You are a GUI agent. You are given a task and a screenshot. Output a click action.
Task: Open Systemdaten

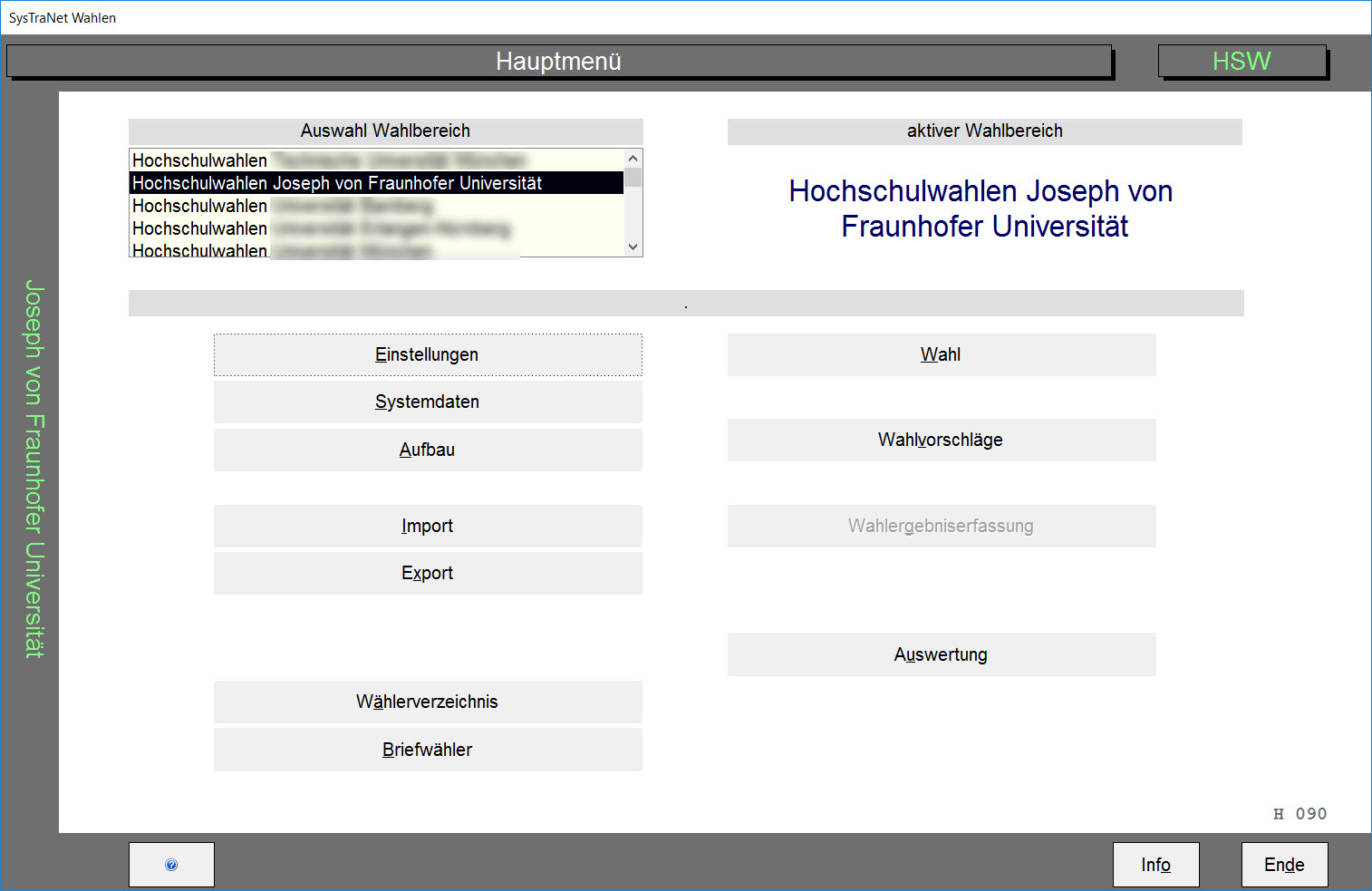(x=428, y=402)
